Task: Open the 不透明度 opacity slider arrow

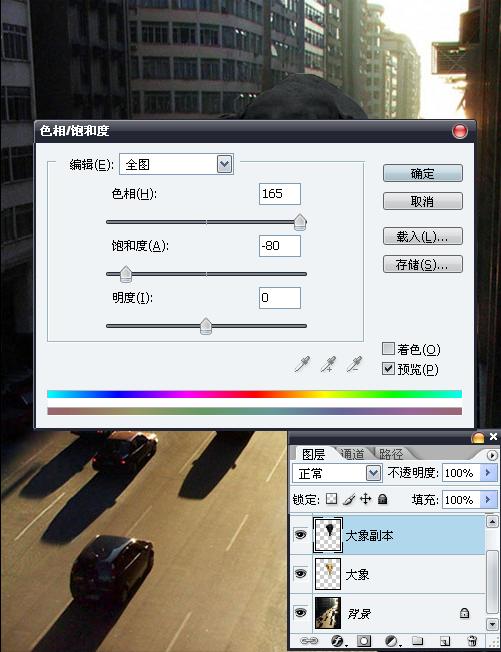Action: pos(489,473)
